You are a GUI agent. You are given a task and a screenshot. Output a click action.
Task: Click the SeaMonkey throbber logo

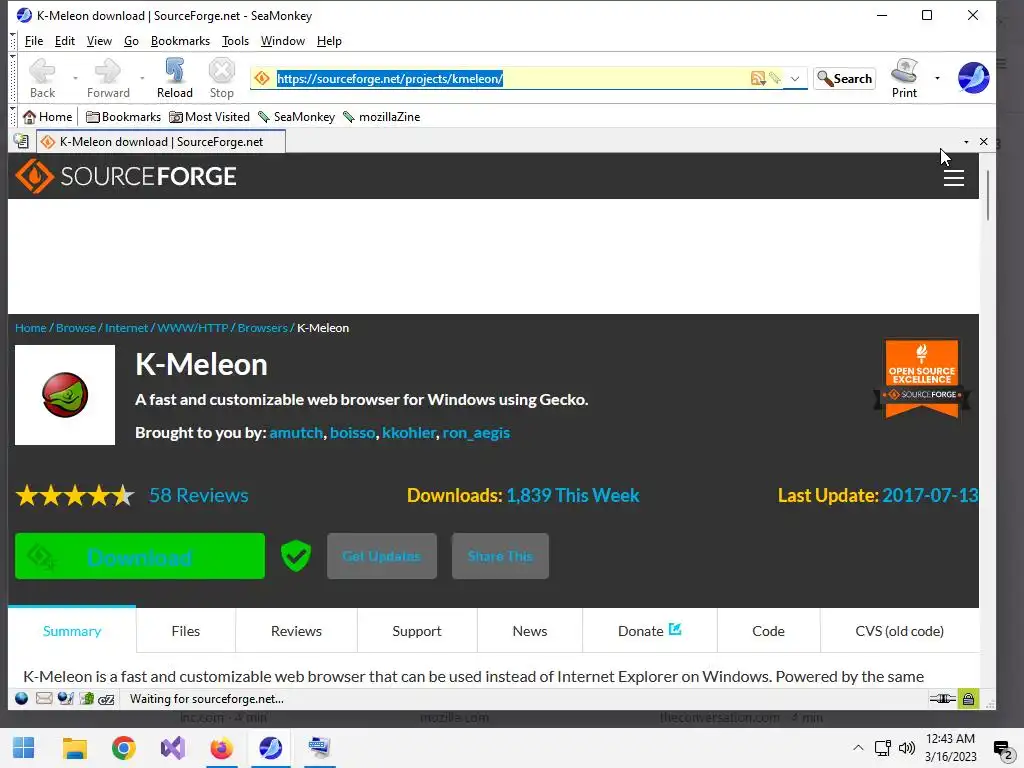(973, 78)
